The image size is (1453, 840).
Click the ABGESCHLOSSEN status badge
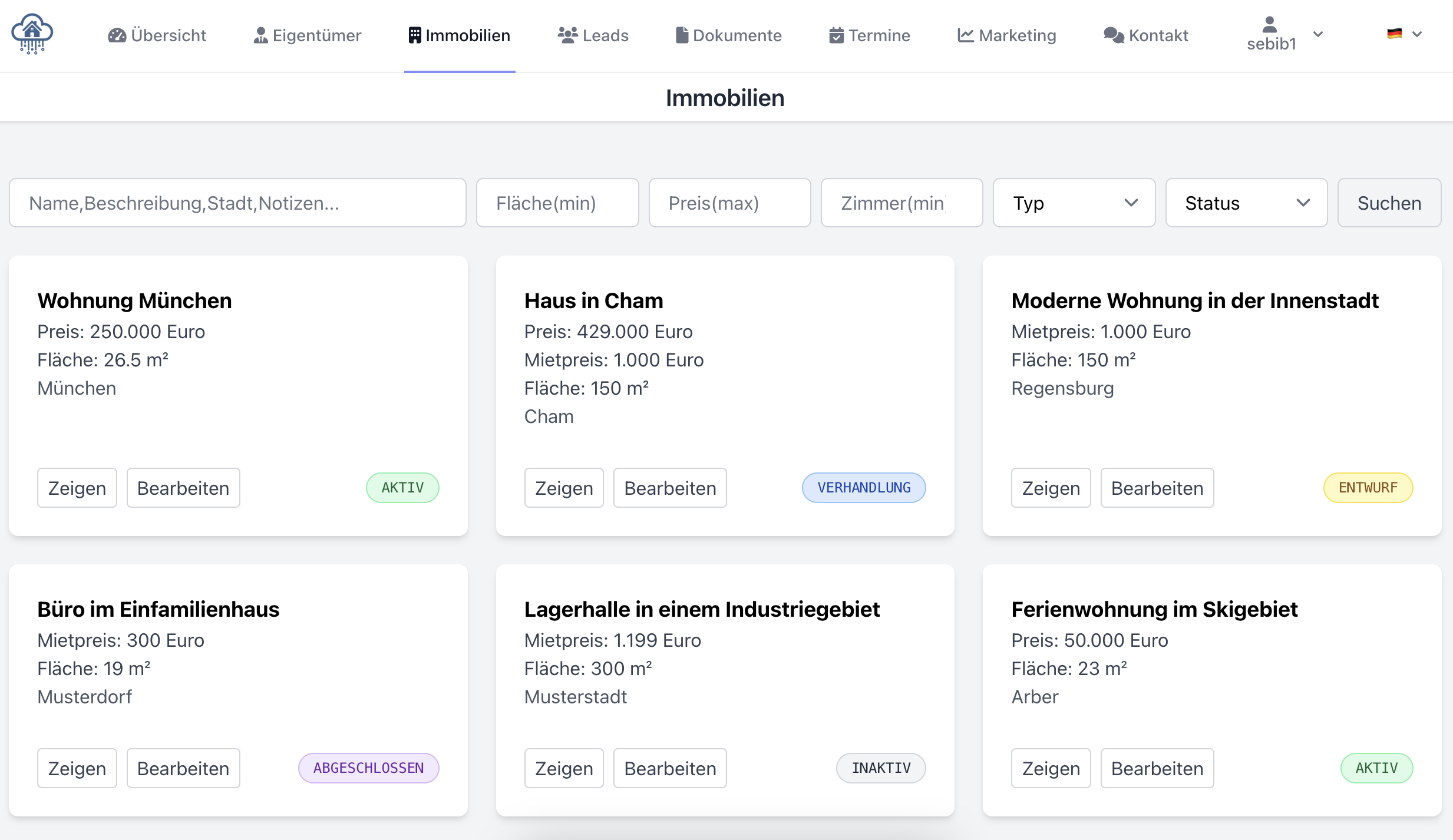point(369,768)
